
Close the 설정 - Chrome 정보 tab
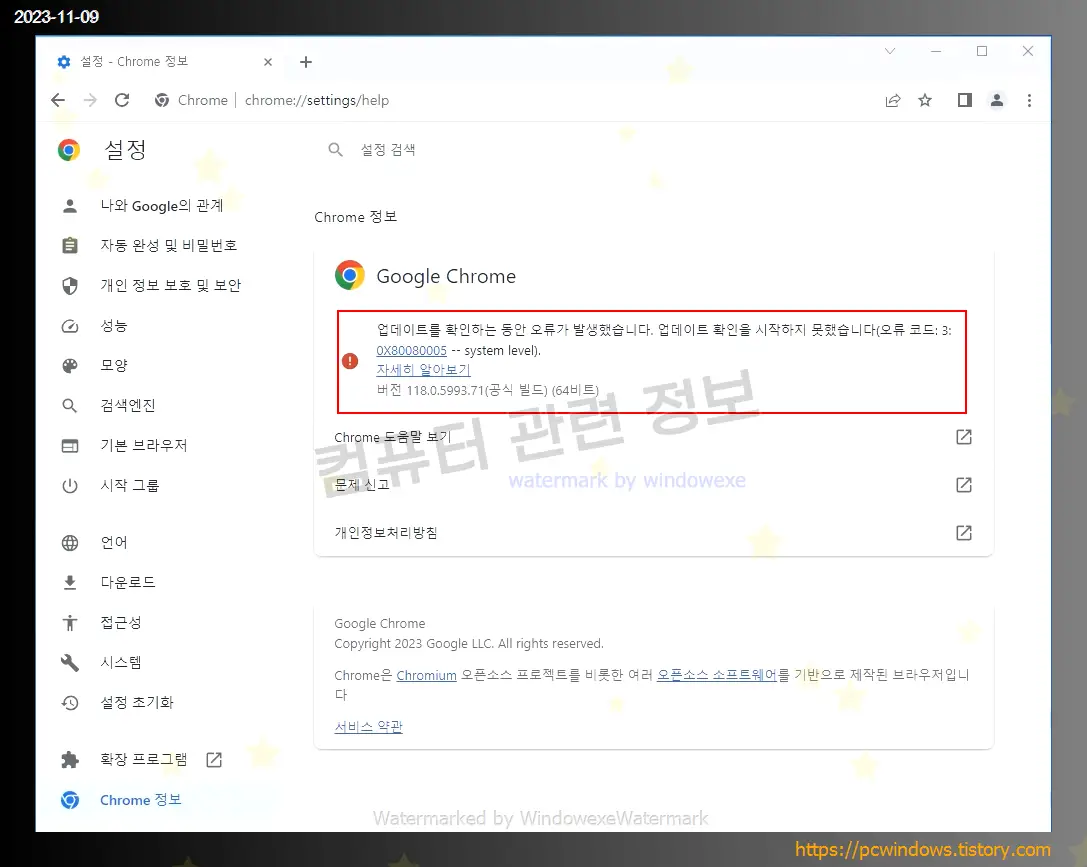coord(268,62)
